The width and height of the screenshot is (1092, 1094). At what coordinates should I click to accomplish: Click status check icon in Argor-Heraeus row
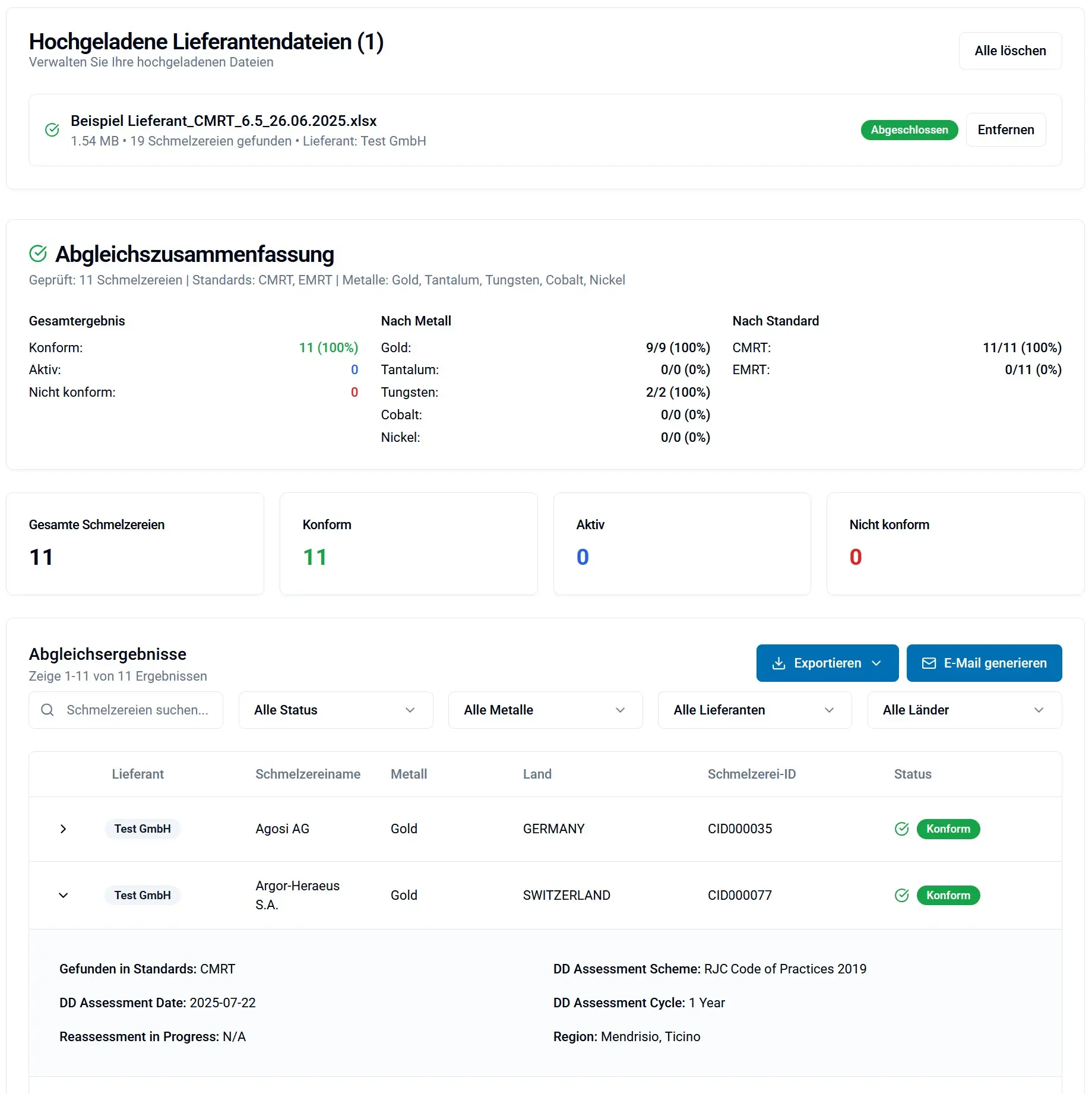point(901,896)
